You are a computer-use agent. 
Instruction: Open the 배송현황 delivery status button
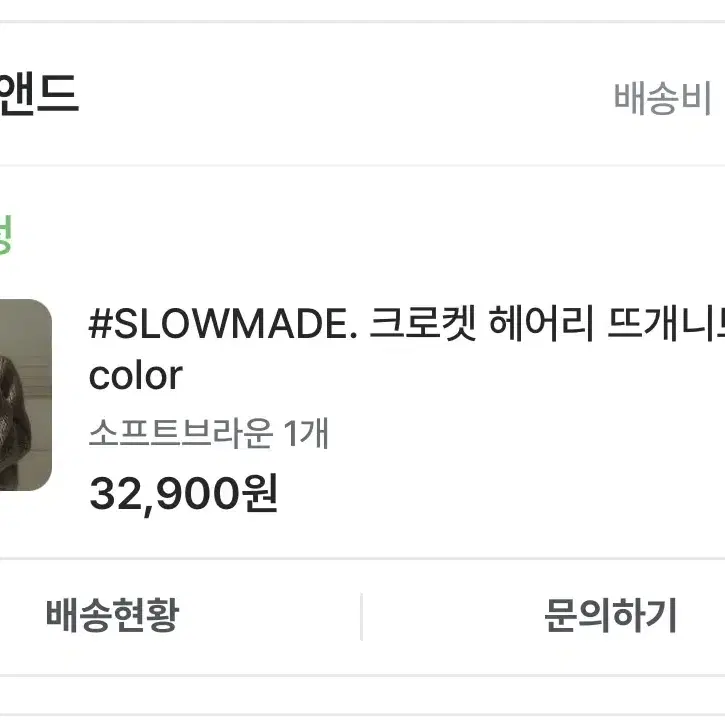[x=112, y=616]
